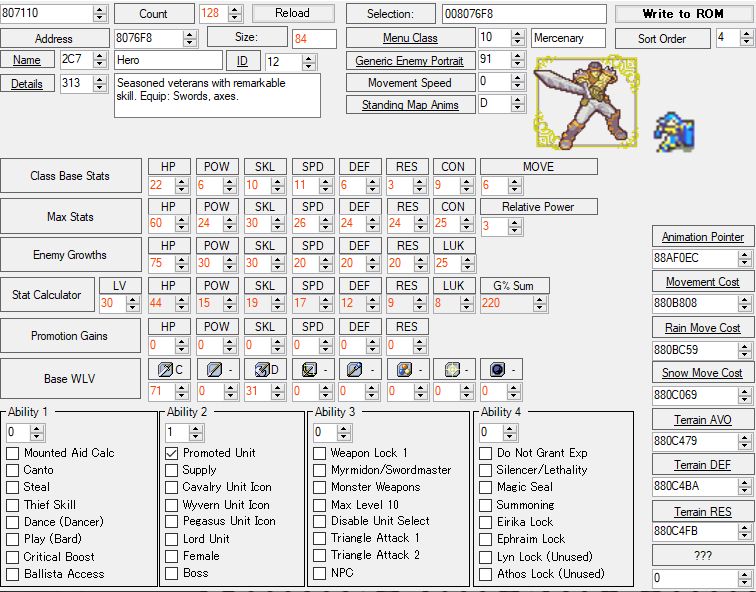The image size is (756, 592).
Task: Click the Selection address field
Action: pyautogui.click(x=524, y=14)
